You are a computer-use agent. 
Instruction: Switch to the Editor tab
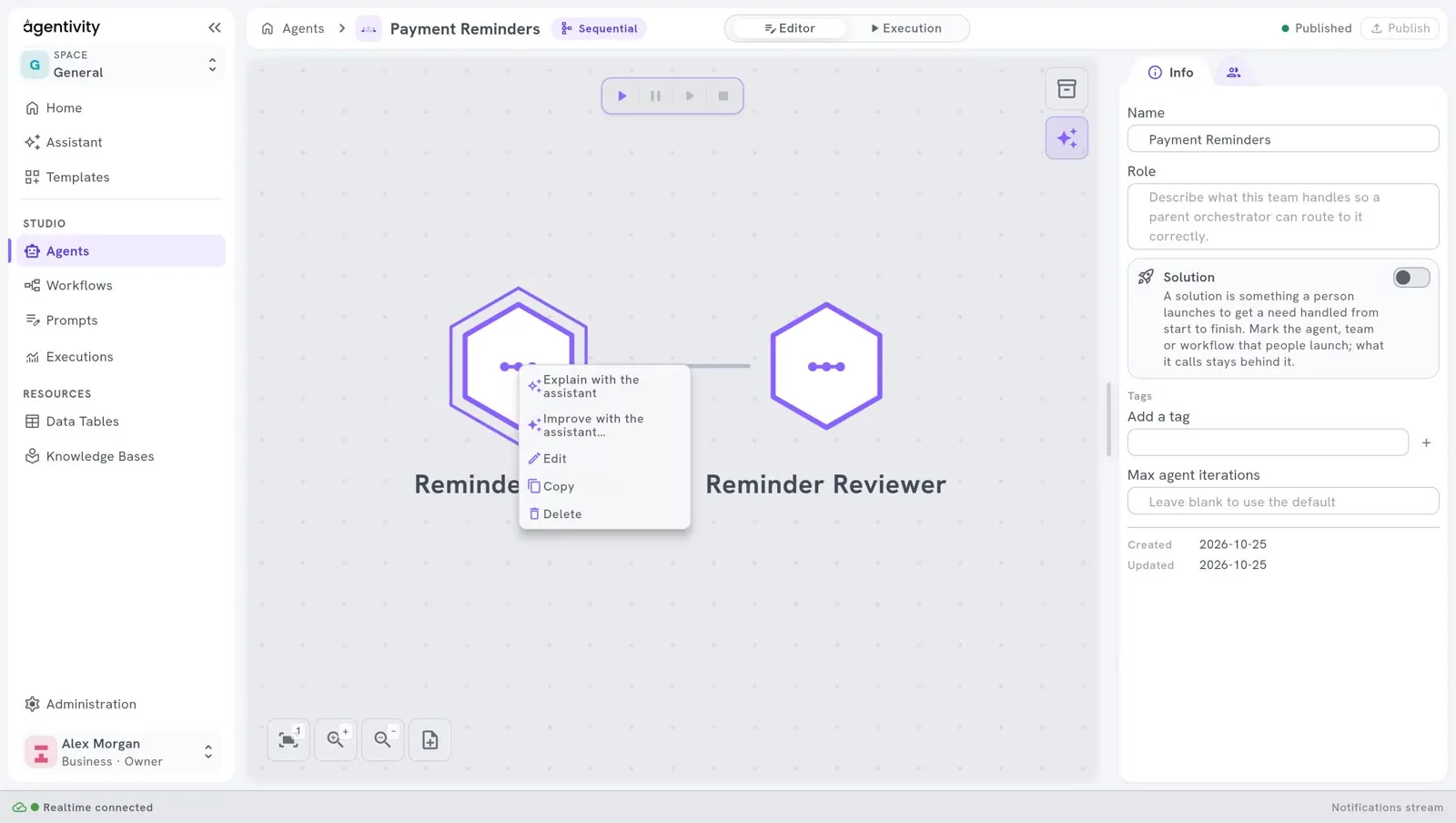point(789,28)
